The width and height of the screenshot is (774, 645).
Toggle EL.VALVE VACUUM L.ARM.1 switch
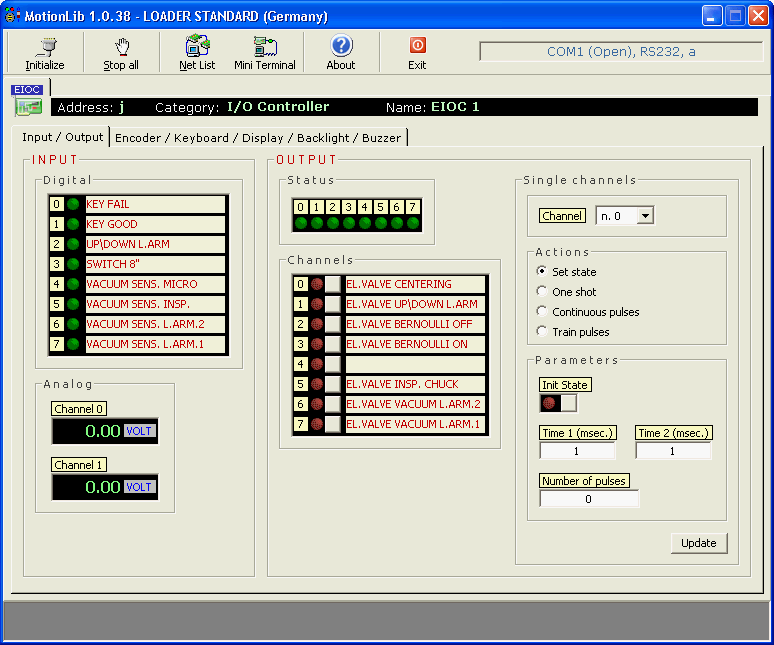[333, 424]
